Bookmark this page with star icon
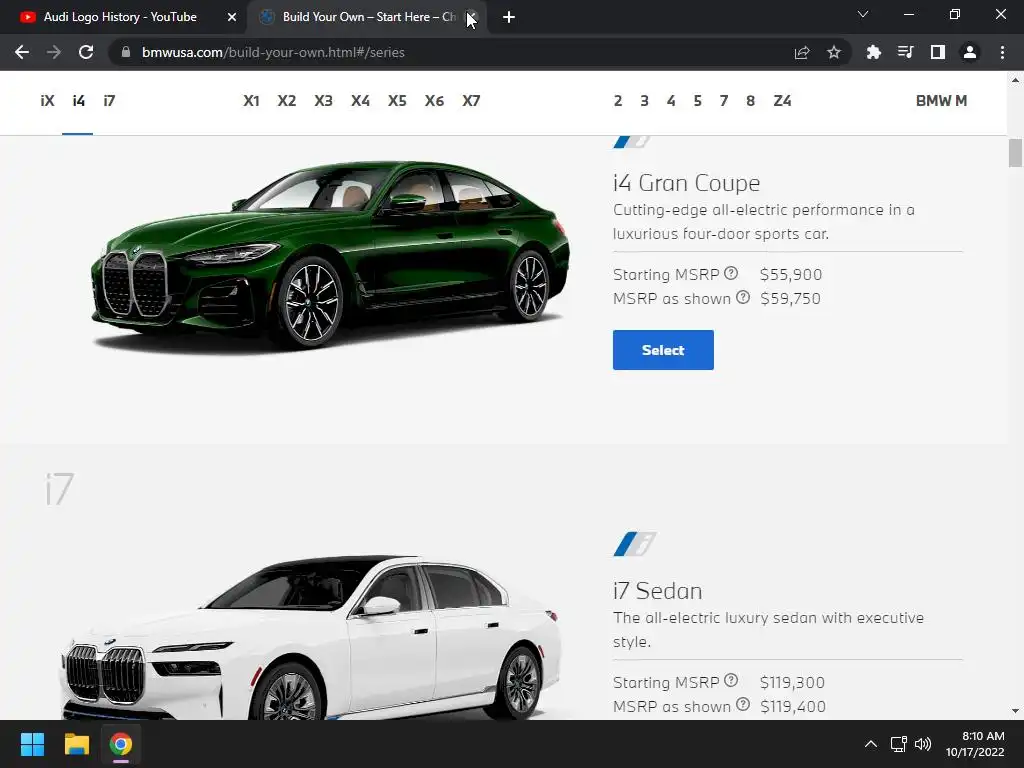Image resolution: width=1024 pixels, height=768 pixels. tap(834, 52)
